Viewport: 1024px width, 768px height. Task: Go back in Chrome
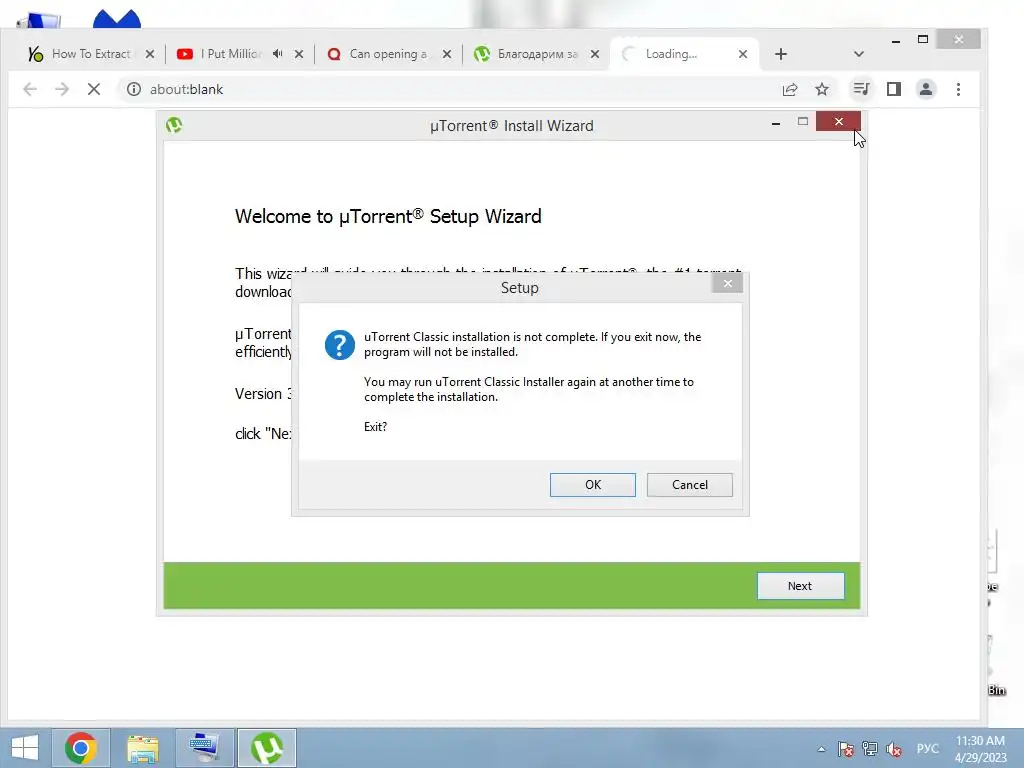point(30,89)
